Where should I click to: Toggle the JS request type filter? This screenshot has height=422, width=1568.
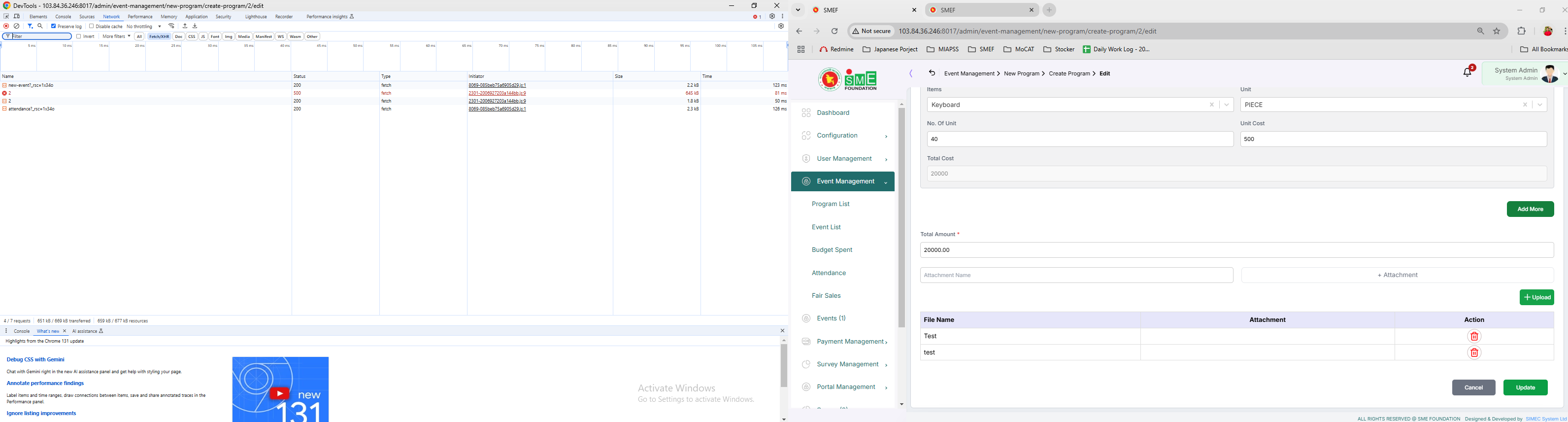pos(203,36)
